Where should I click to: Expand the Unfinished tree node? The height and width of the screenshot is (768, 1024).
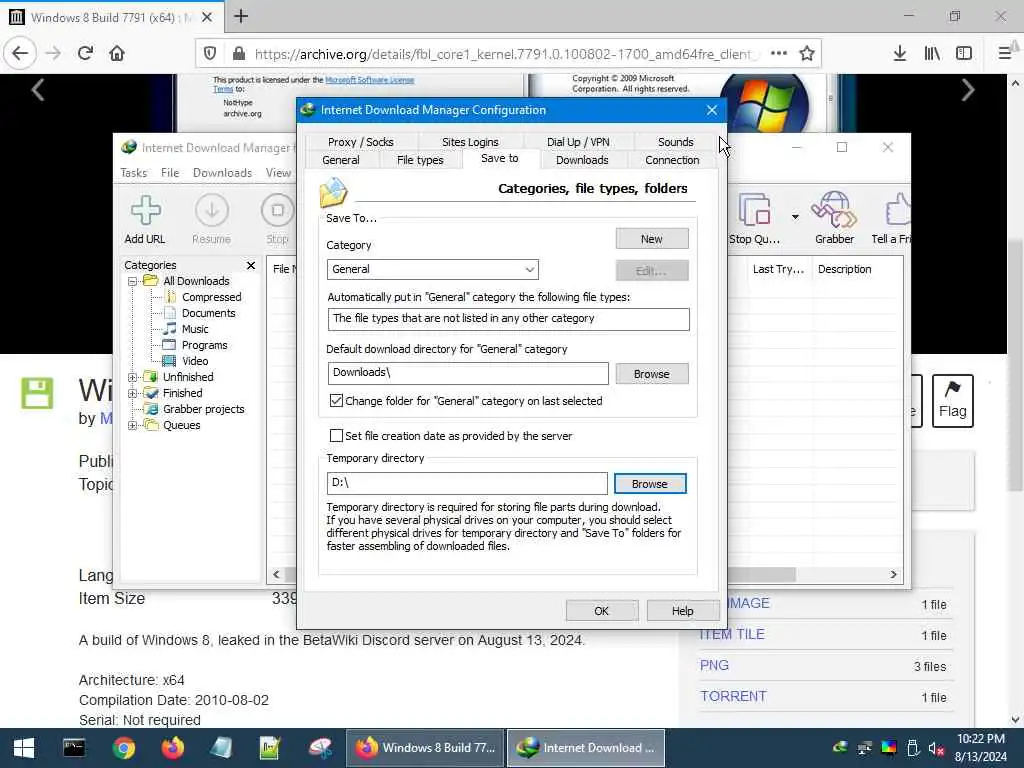pyautogui.click(x=133, y=377)
